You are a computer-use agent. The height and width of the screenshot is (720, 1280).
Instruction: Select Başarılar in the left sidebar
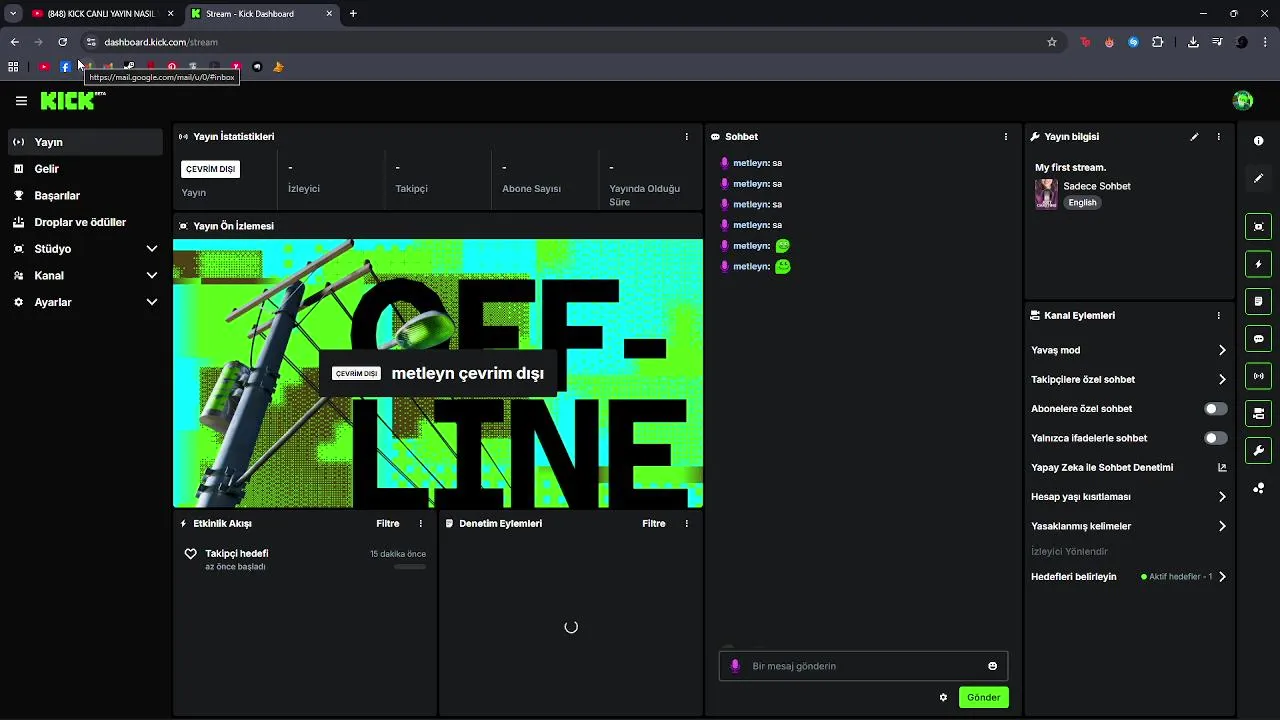pyautogui.click(x=85, y=196)
